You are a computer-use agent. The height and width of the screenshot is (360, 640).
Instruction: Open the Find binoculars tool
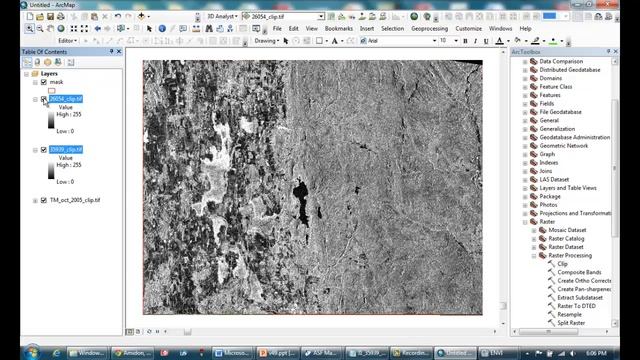click(209, 29)
